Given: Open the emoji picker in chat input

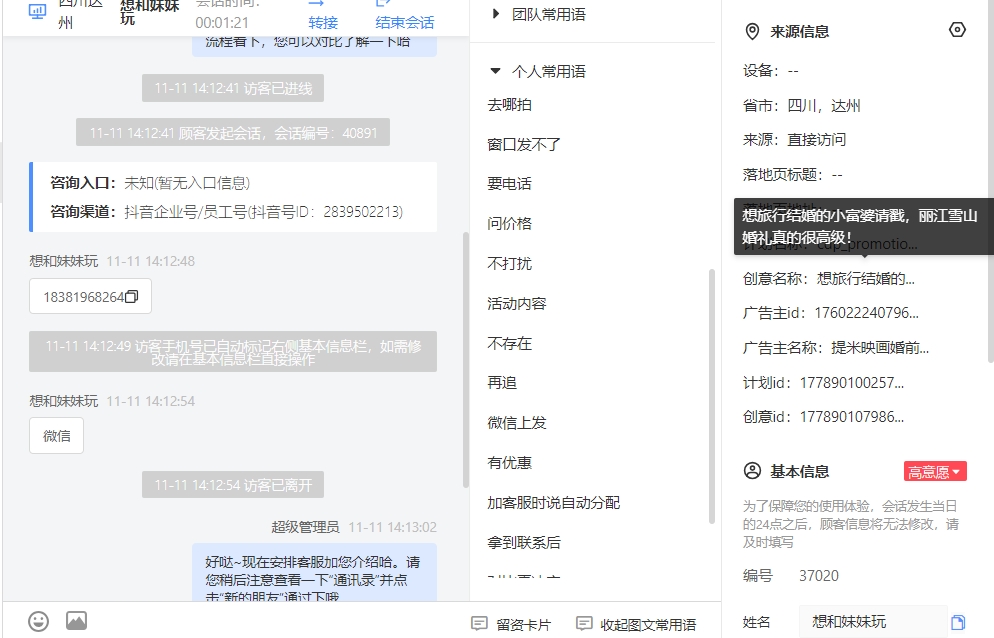Looking at the screenshot, I should coord(38,621).
